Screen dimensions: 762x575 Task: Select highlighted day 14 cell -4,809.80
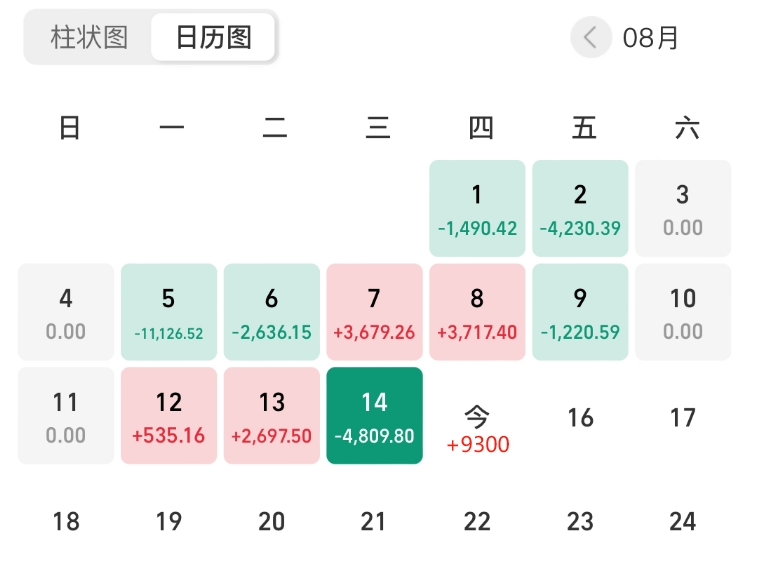(374, 416)
